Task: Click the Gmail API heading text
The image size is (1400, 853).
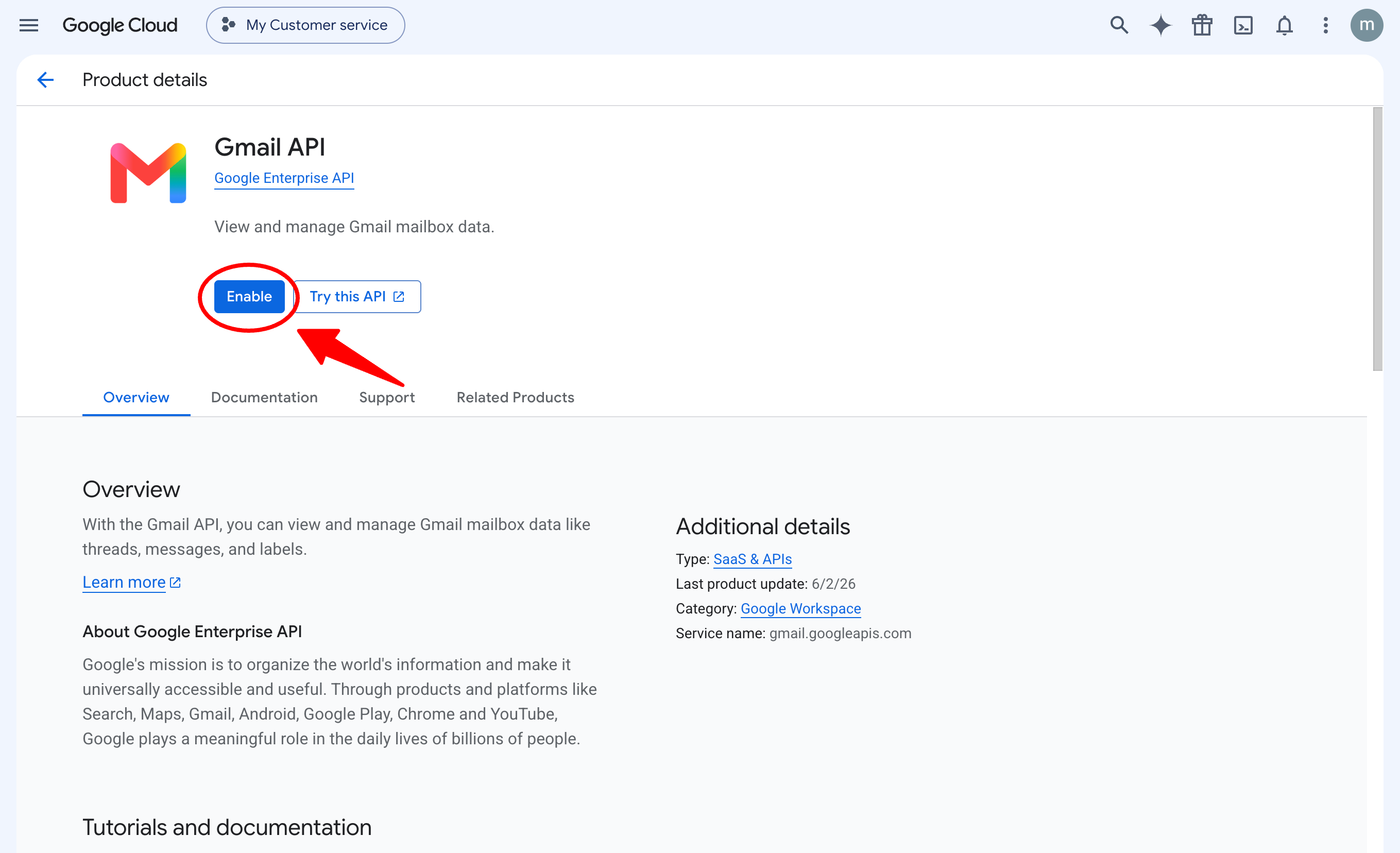Action: [x=270, y=147]
